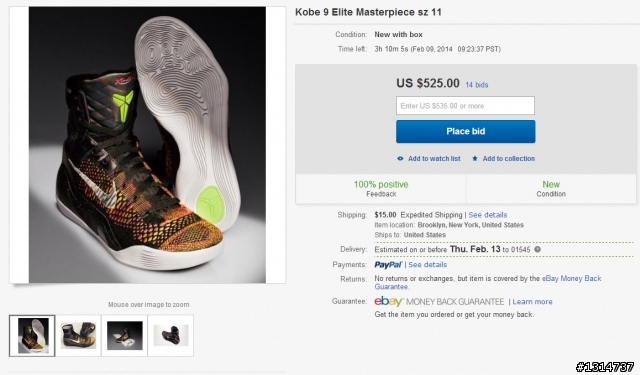Click the blue Place bid button

click(465, 131)
